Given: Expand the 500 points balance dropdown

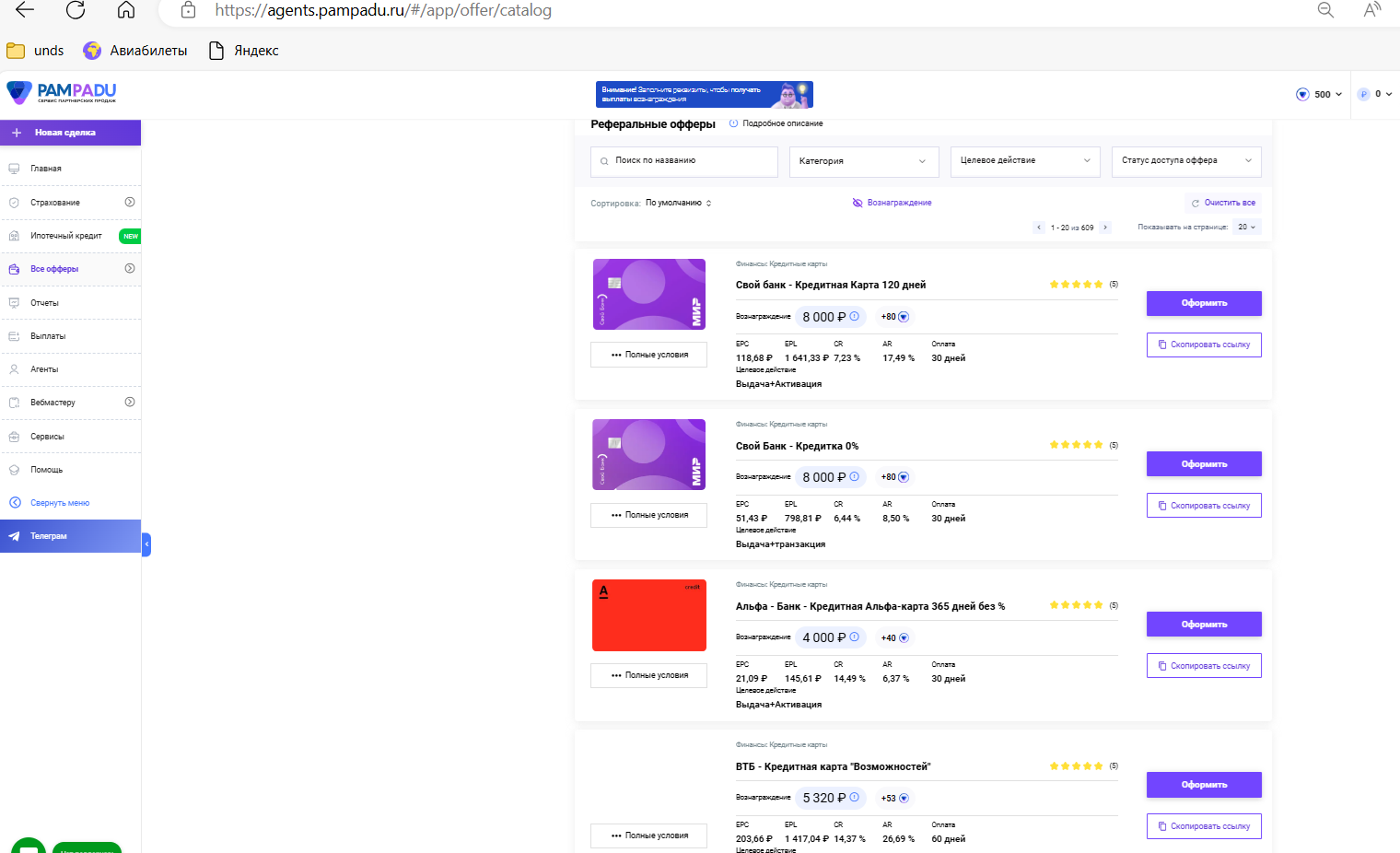Looking at the screenshot, I should tap(1319, 94).
